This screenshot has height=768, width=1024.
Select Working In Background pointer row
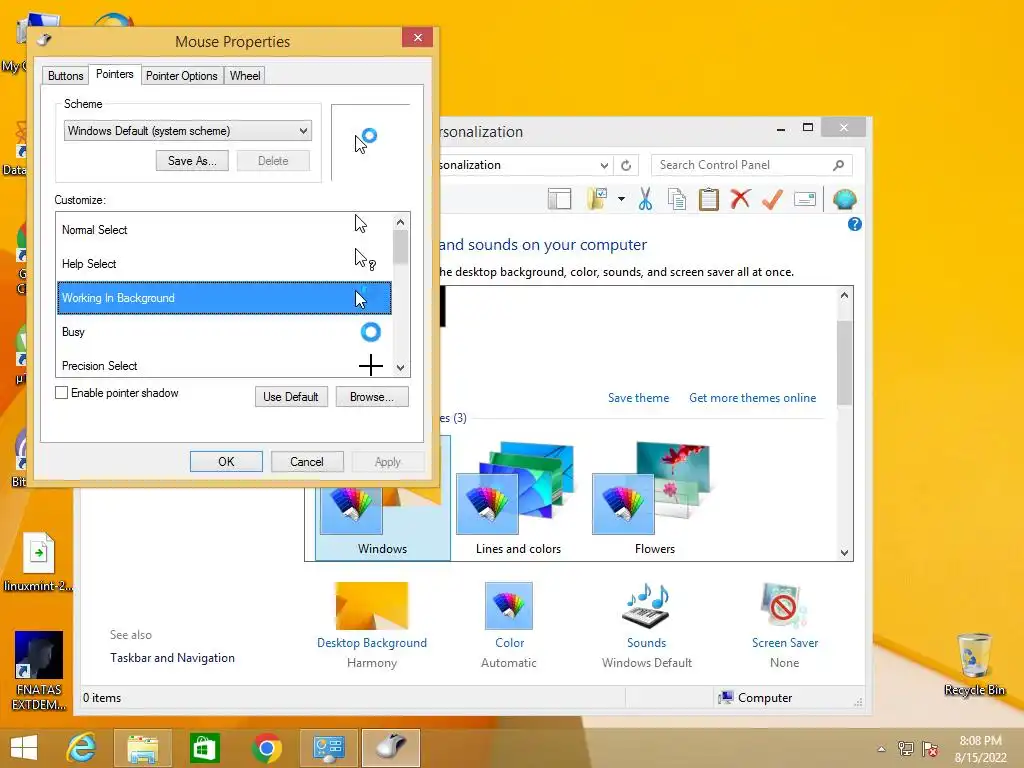tap(224, 298)
